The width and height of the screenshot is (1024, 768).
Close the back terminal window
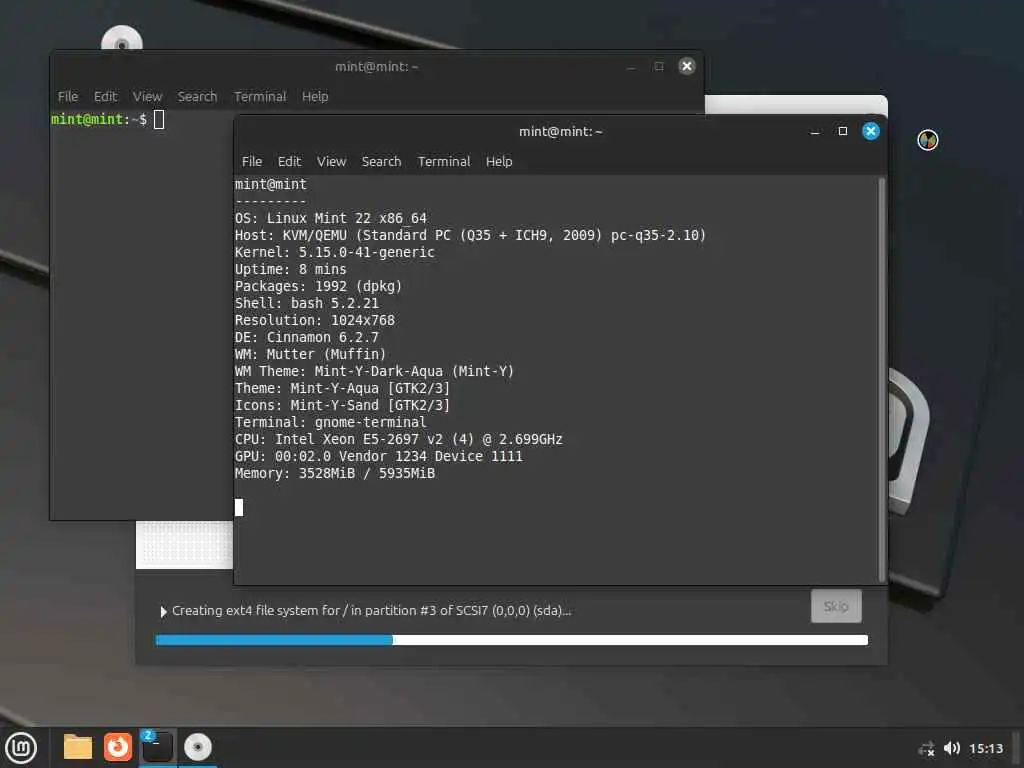pos(686,66)
